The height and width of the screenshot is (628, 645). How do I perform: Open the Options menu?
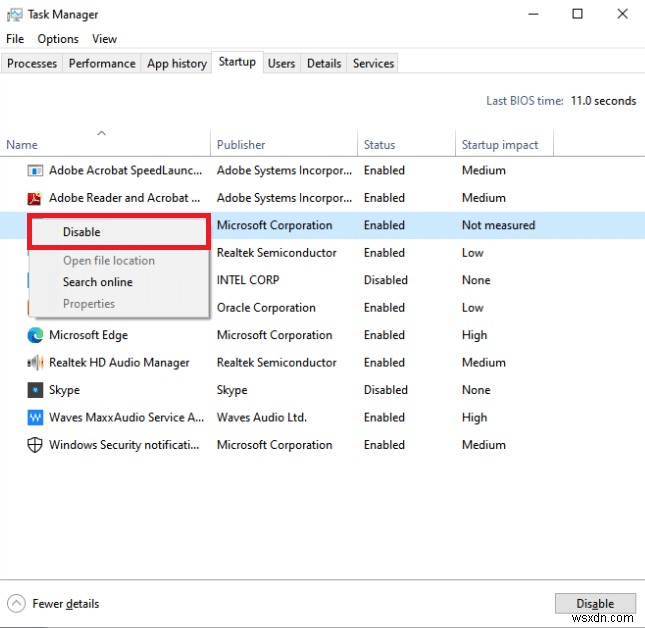[x=58, y=39]
